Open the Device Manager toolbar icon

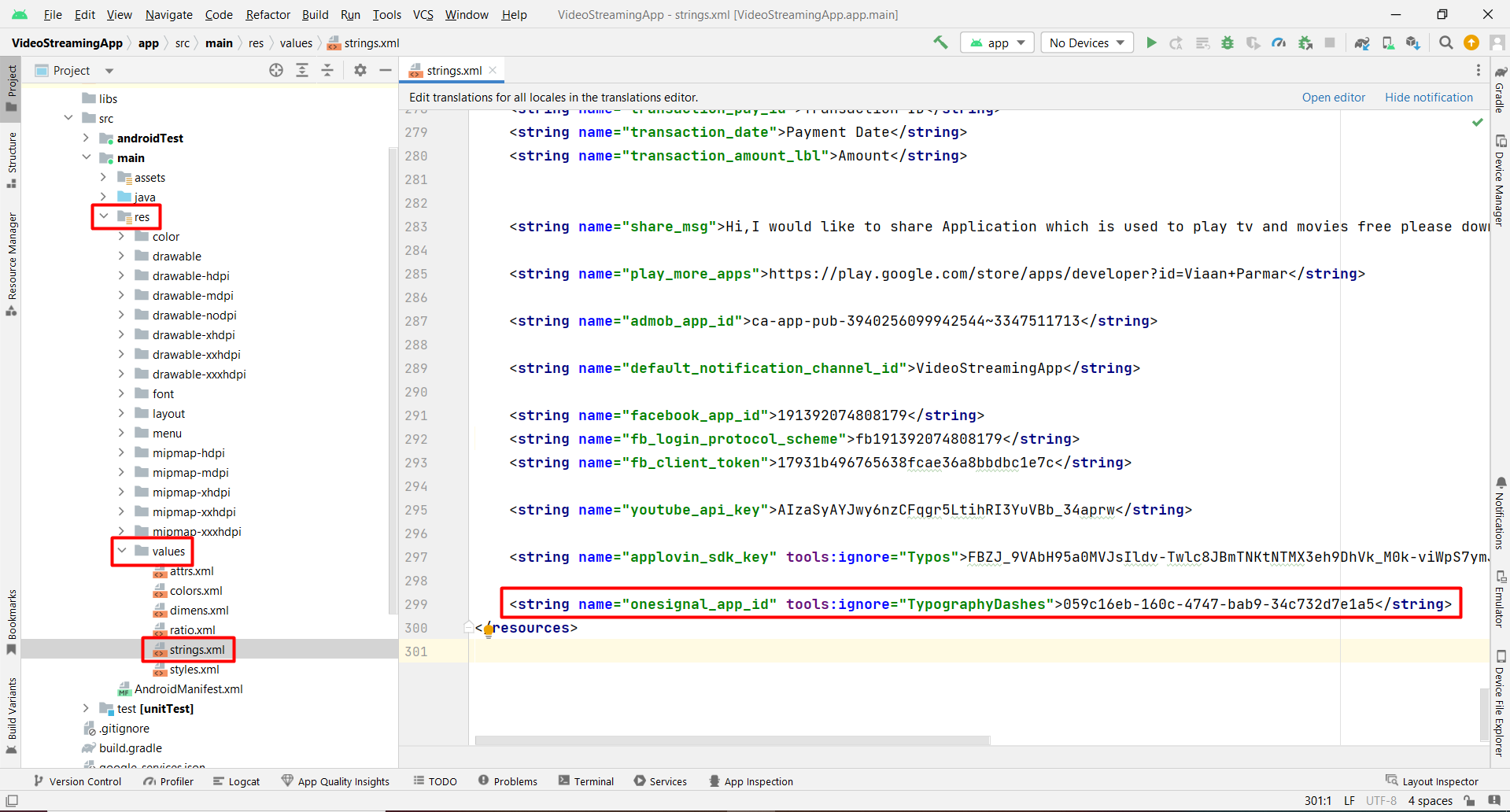(x=1388, y=42)
